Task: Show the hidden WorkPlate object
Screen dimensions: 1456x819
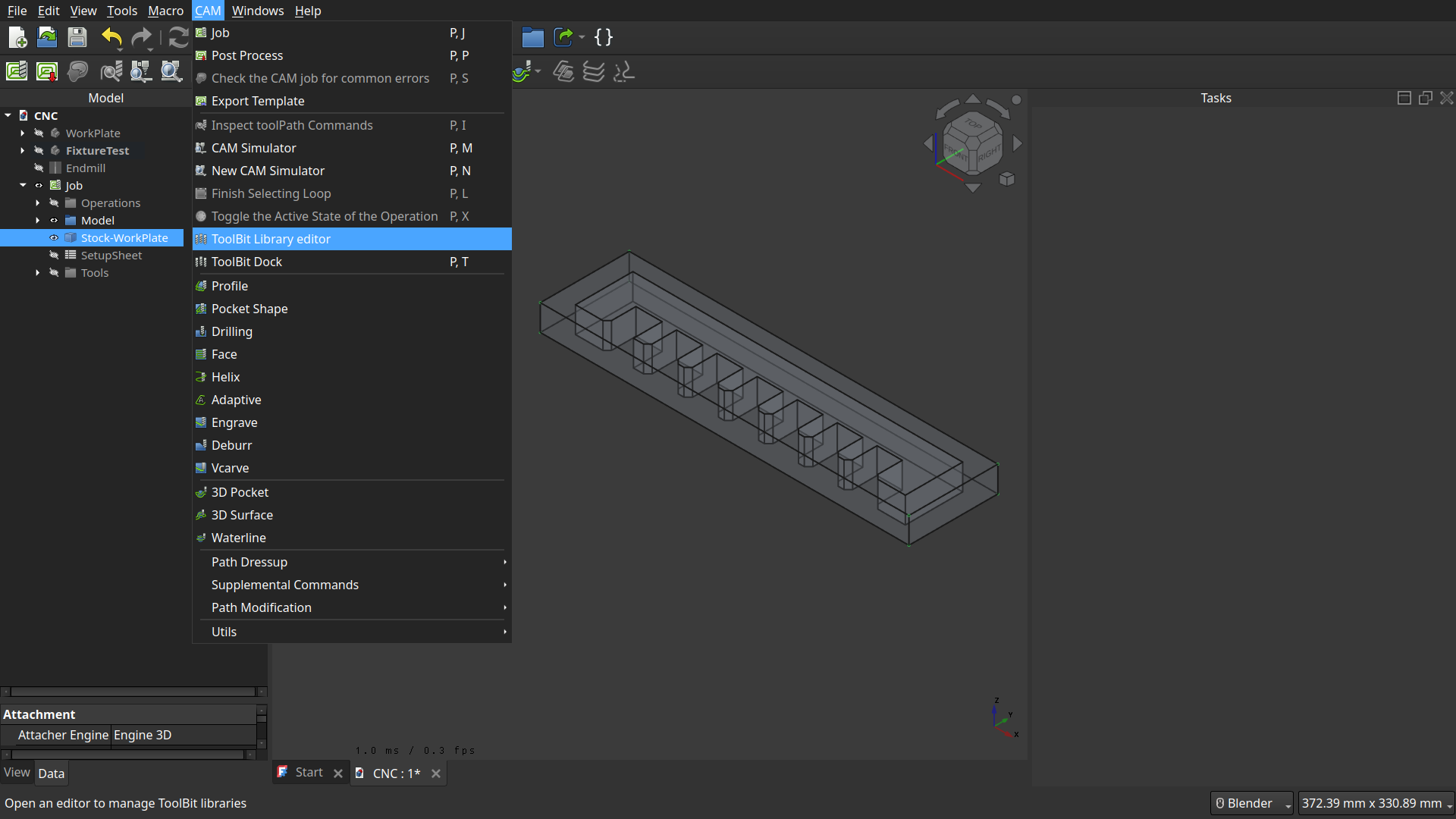Action: [x=39, y=133]
